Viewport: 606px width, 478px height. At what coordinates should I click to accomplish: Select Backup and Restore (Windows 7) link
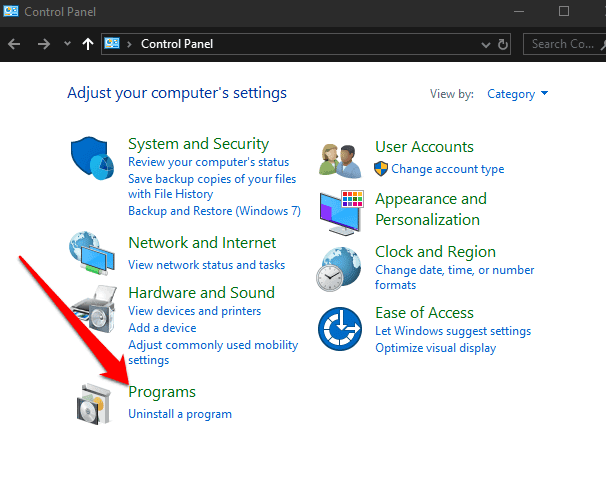tap(214, 212)
